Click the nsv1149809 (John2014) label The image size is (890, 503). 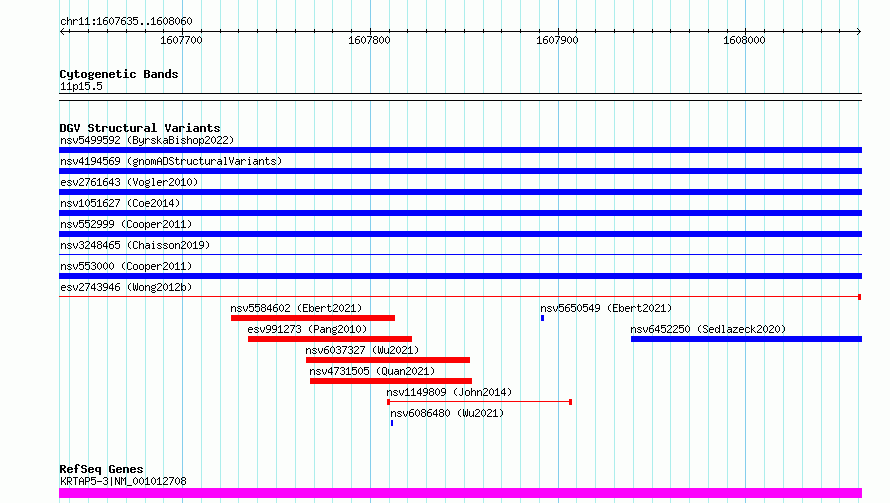[449, 392]
